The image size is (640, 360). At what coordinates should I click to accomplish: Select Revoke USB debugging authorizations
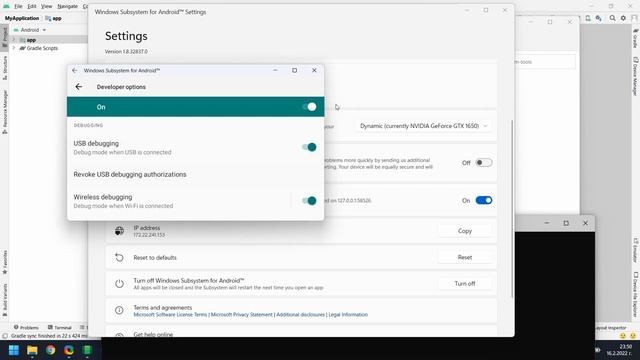coord(196,174)
